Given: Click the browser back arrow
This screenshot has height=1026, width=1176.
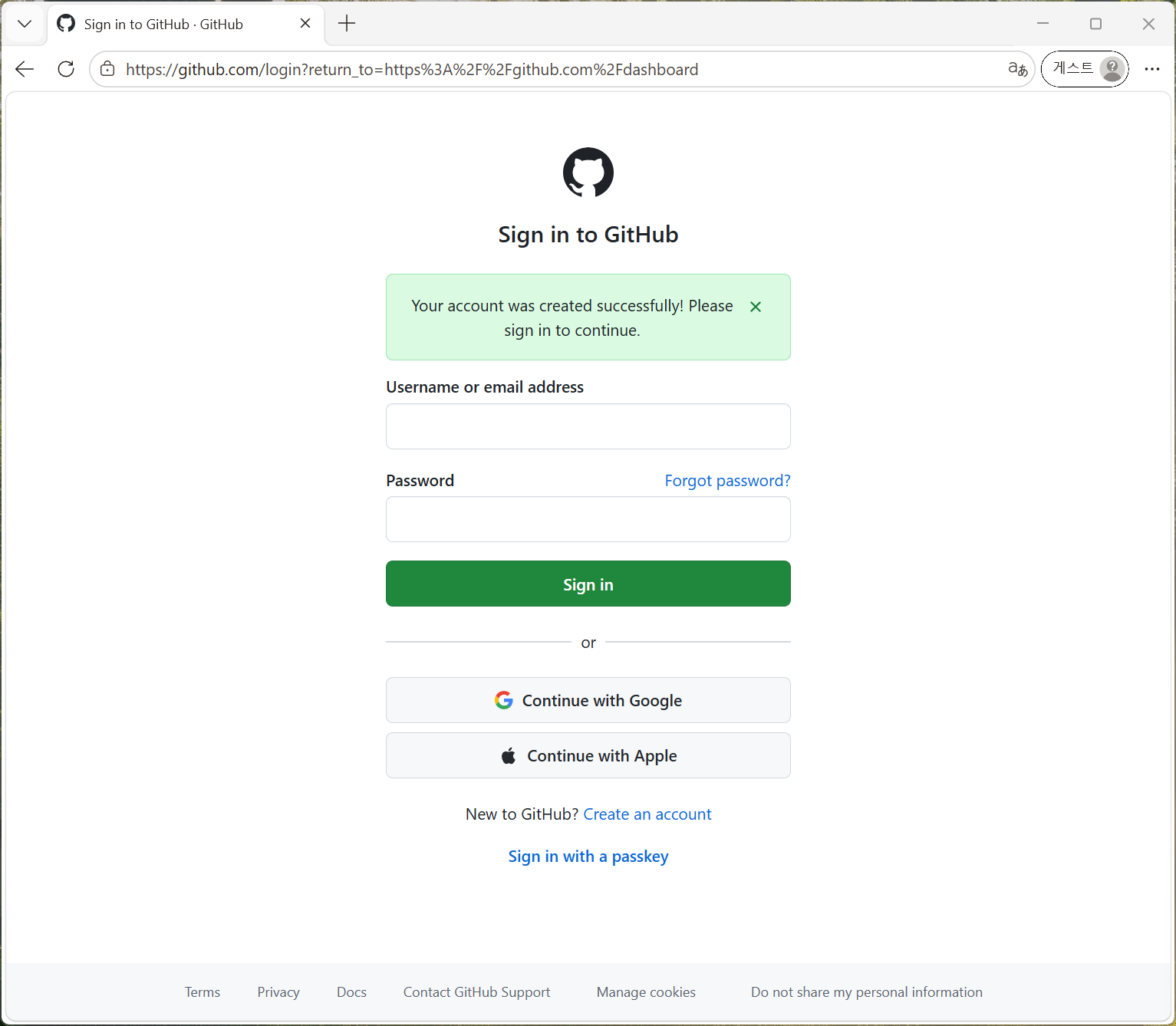Looking at the screenshot, I should pos(25,69).
